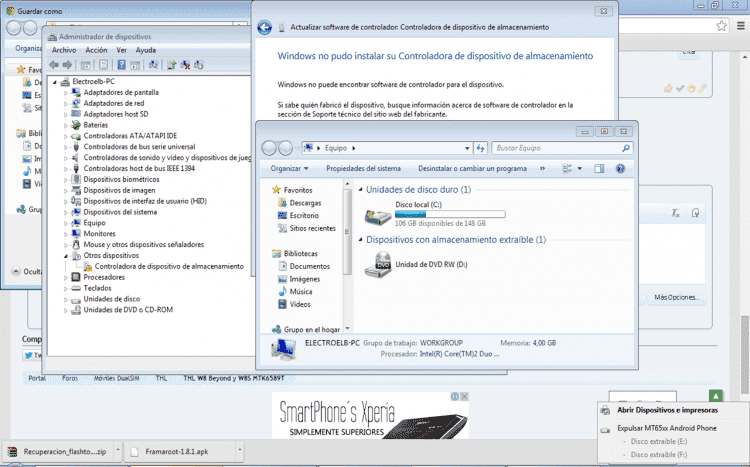This screenshot has height=467, width=750.
Task: Click browser hamburger menu icon
Action: coord(740,26)
